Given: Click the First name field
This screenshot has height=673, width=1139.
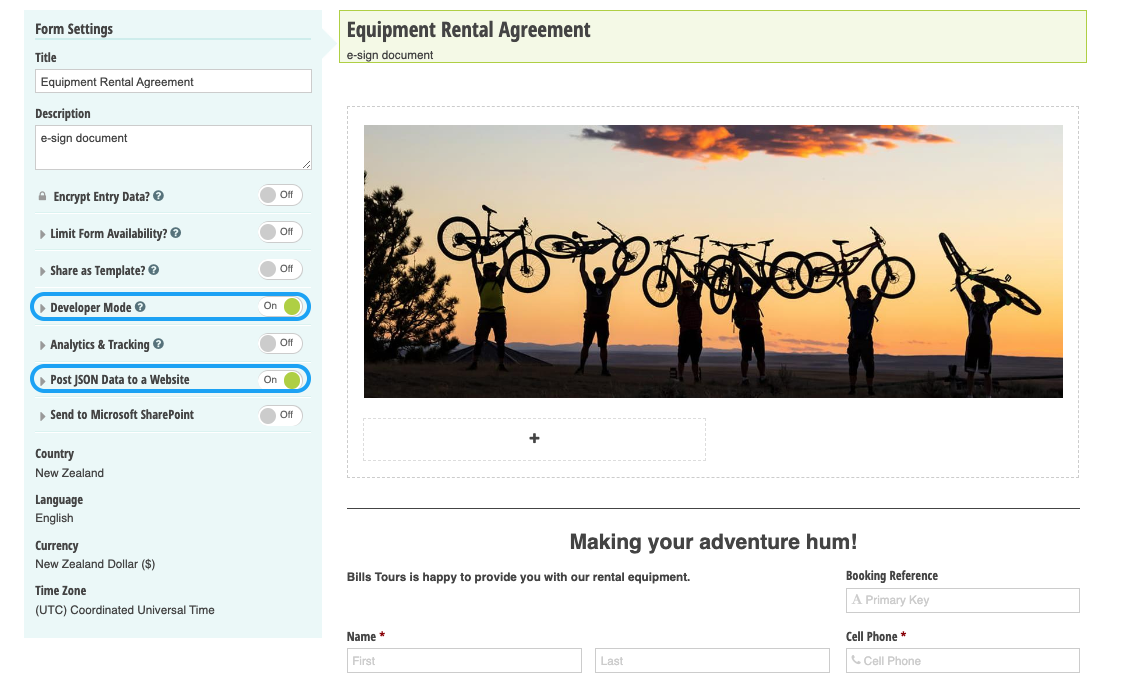Looking at the screenshot, I should [464, 661].
